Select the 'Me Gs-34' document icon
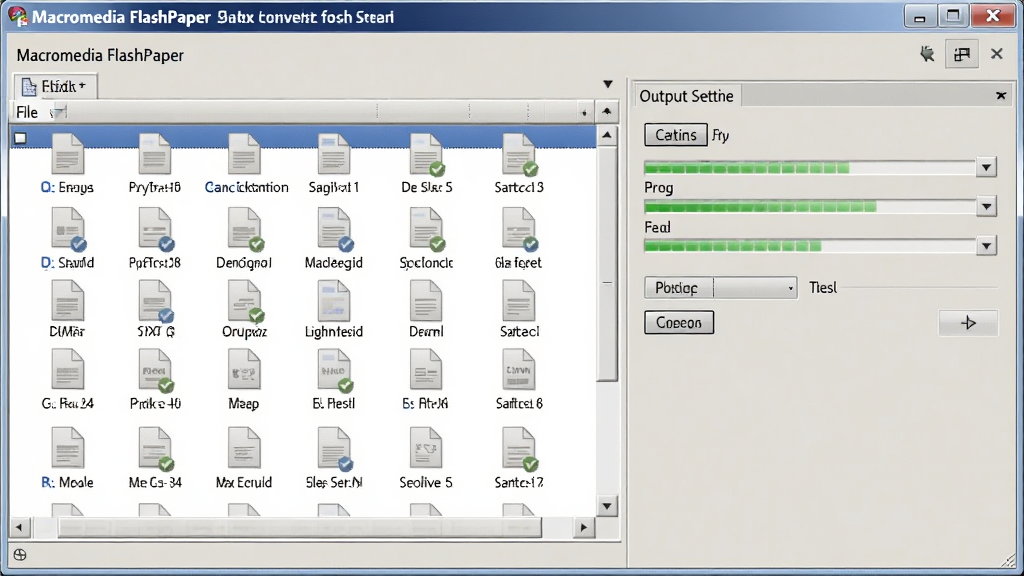1024x576 pixels. click(155, 449)
